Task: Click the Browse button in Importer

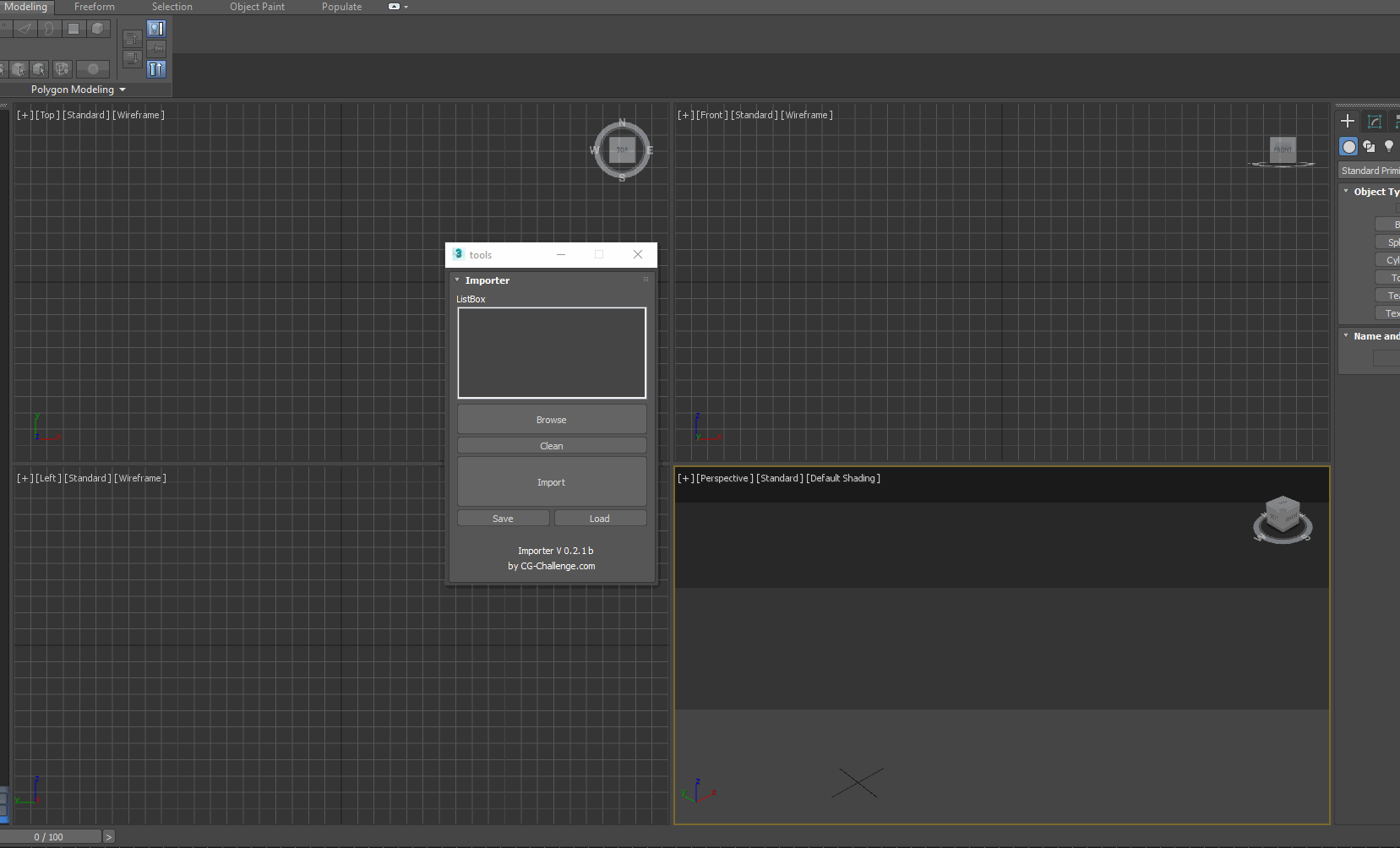Action: point(552,420)
